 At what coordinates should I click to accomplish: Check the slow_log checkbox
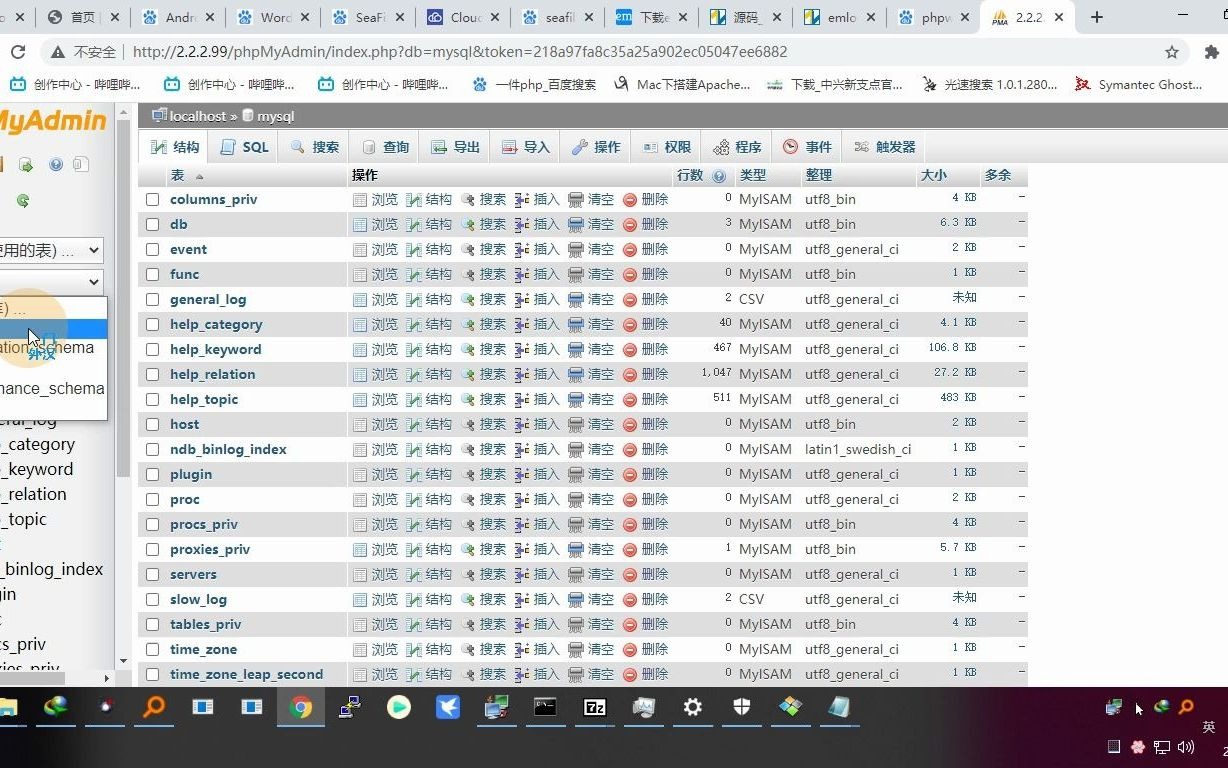pos(152,599)
